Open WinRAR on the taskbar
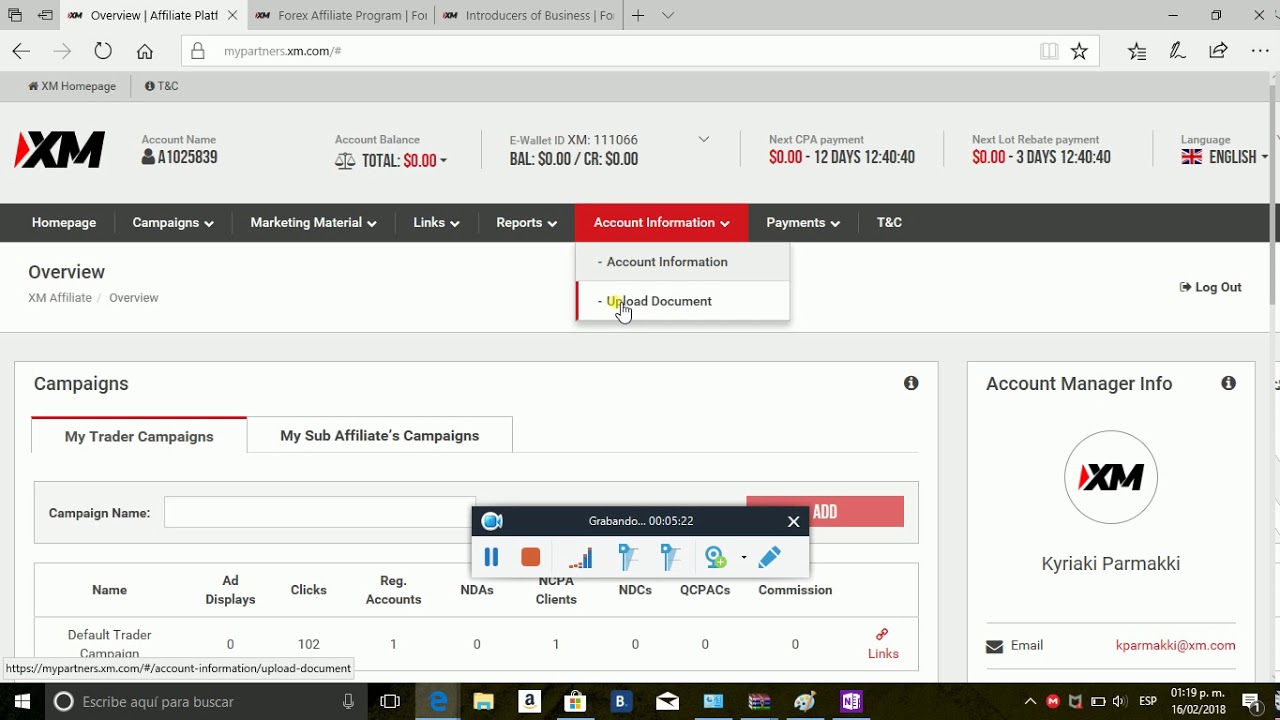Screen dimensions: 1280x720 pyautogui.click(x=759, y=701)
